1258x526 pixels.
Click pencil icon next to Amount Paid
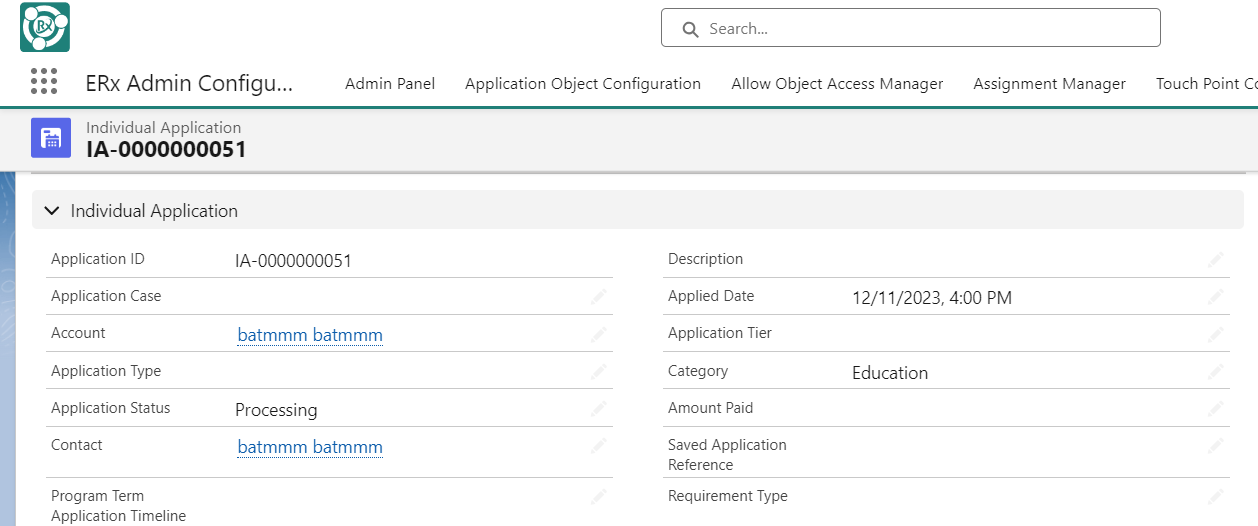point(1215,408)
